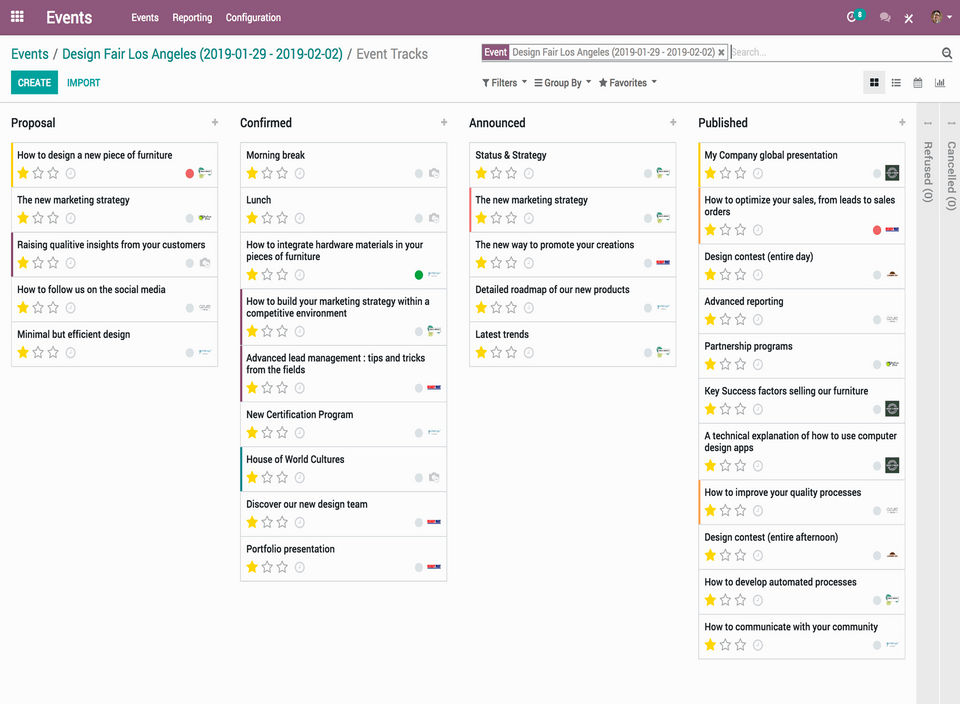Expand the folded Refused column
This screenshot has width=960, height=704.
[x=928, y=171]
